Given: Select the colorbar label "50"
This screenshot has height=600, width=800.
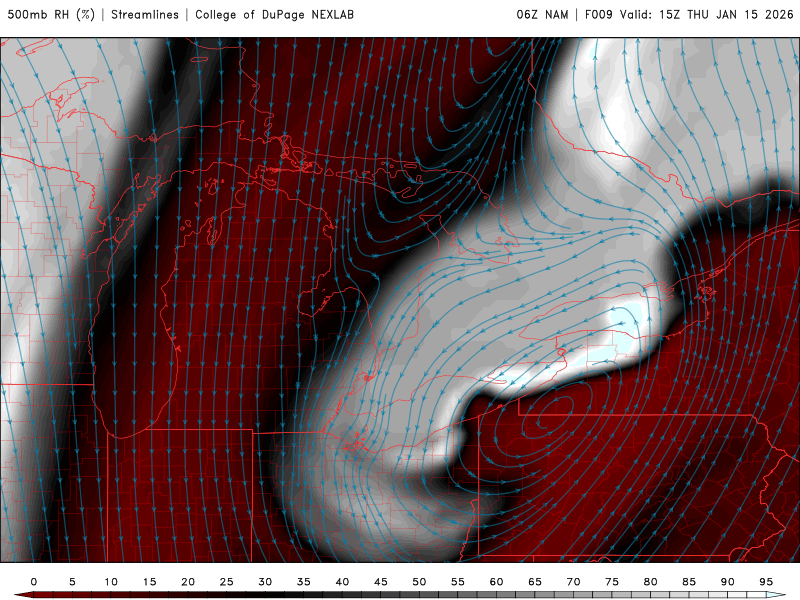Looking at the screenshot, I should point(419,582).
